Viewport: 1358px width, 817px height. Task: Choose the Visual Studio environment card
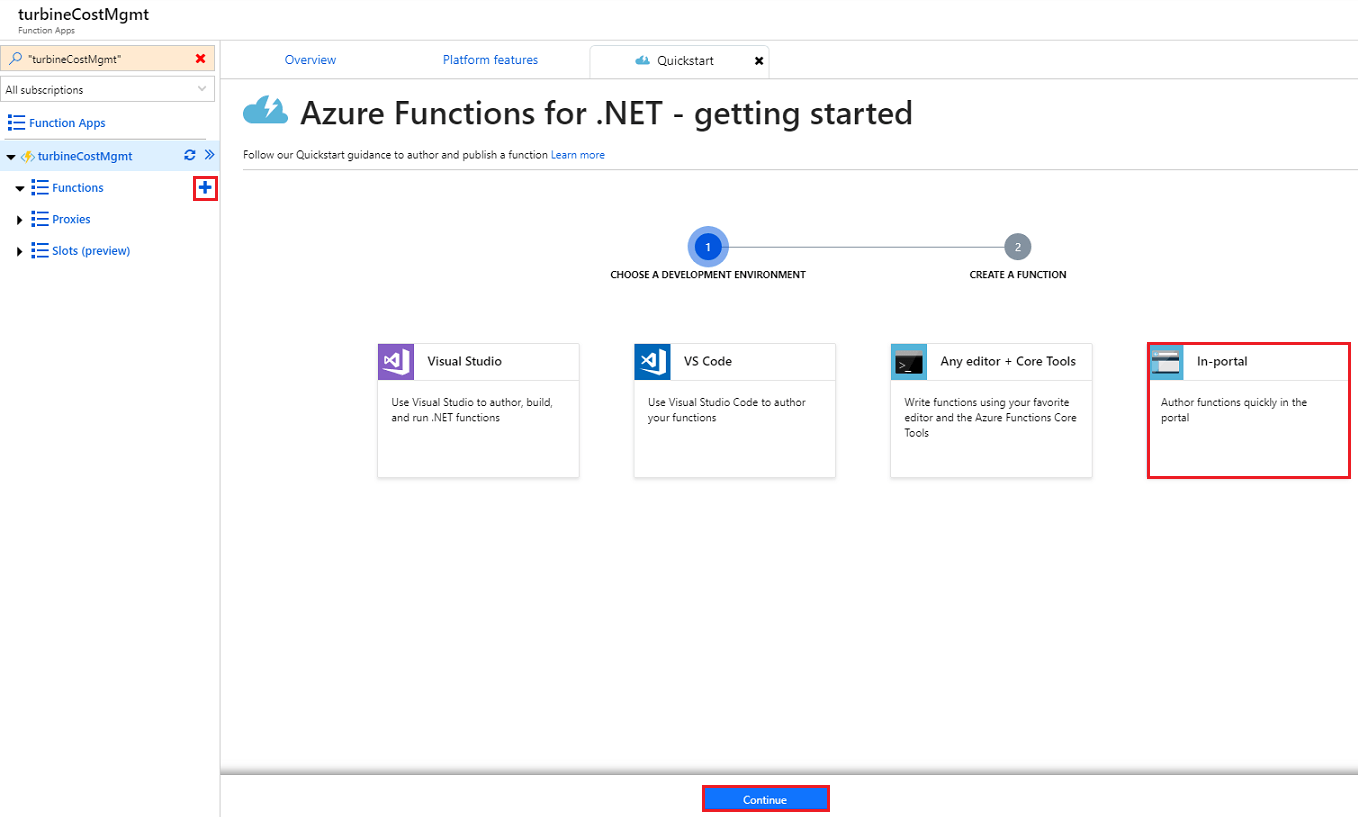tap(478, 410)
